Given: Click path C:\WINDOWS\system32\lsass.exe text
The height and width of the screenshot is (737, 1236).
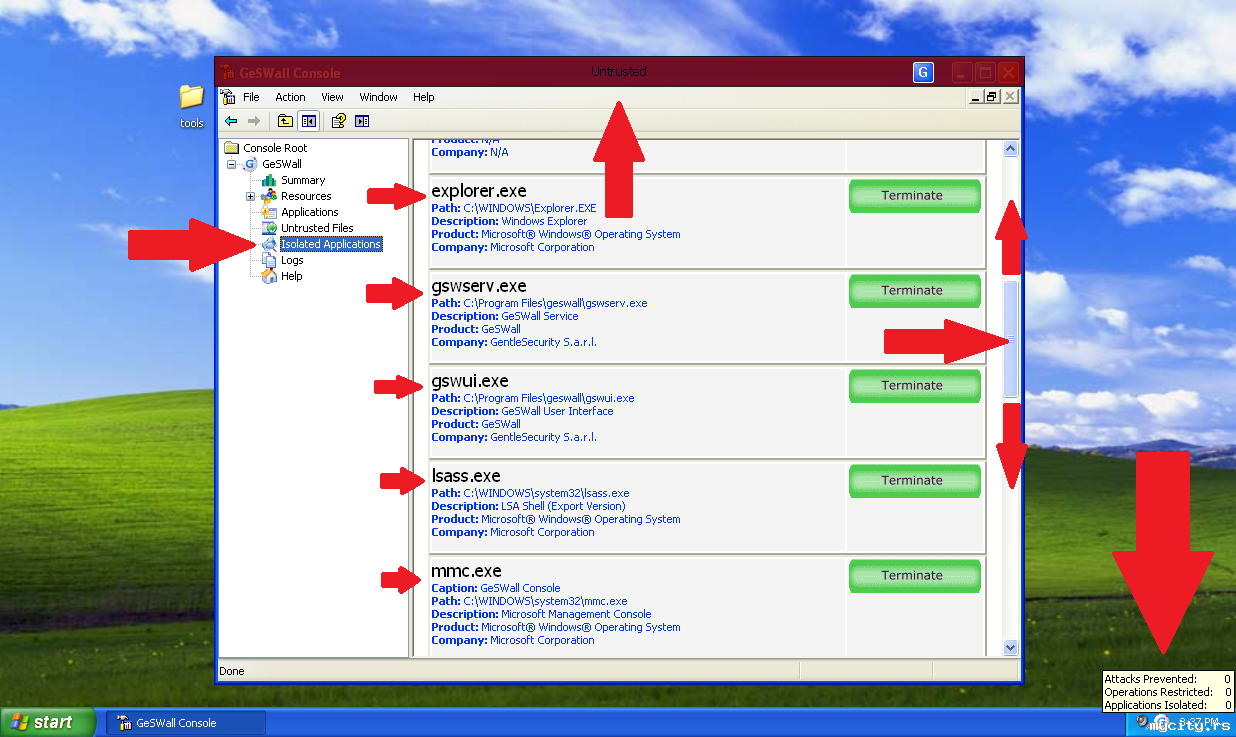Looking at the screenshot, I should coord(546,493).
